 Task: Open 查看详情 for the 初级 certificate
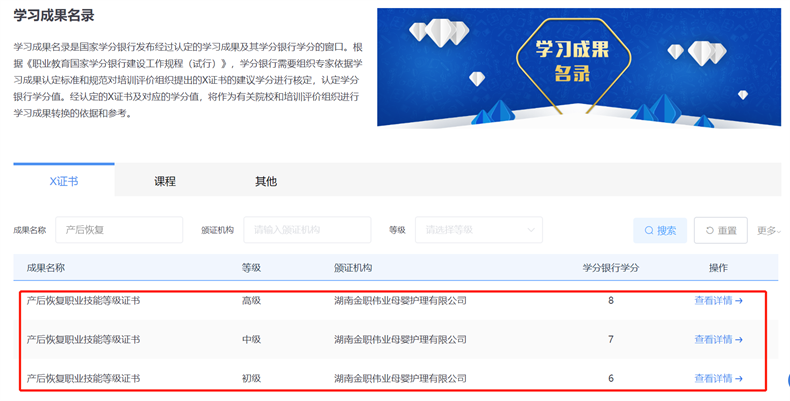click(713, 378)
